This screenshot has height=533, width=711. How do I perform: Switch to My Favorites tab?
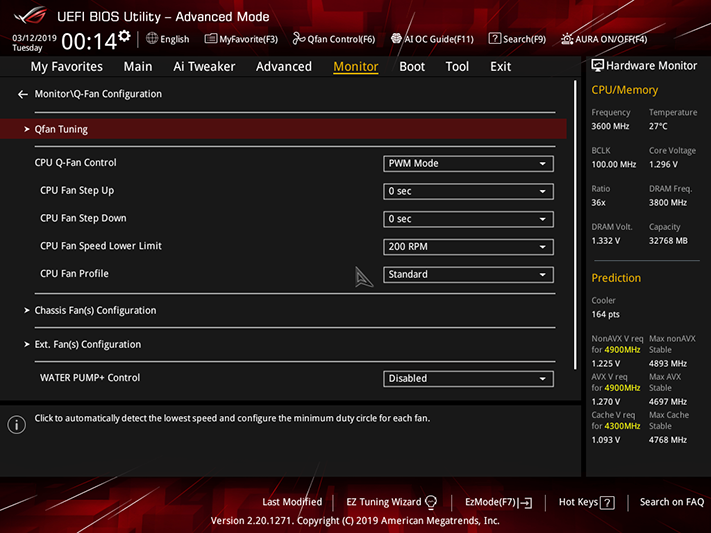tap(67, 67)
